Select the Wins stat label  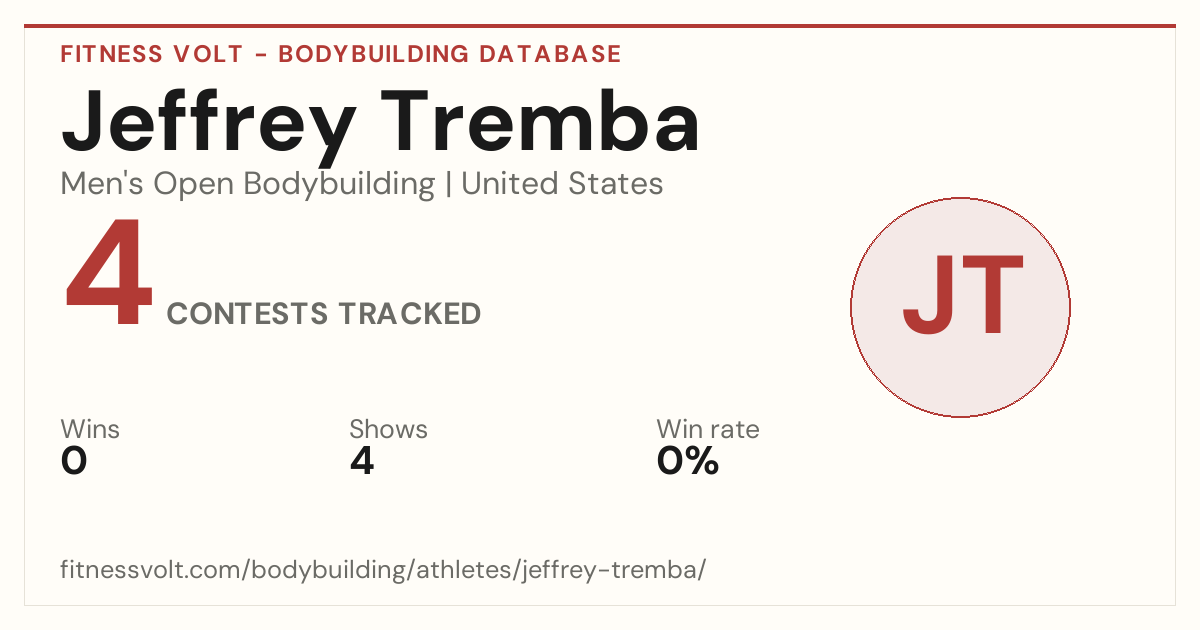(90, 430)
